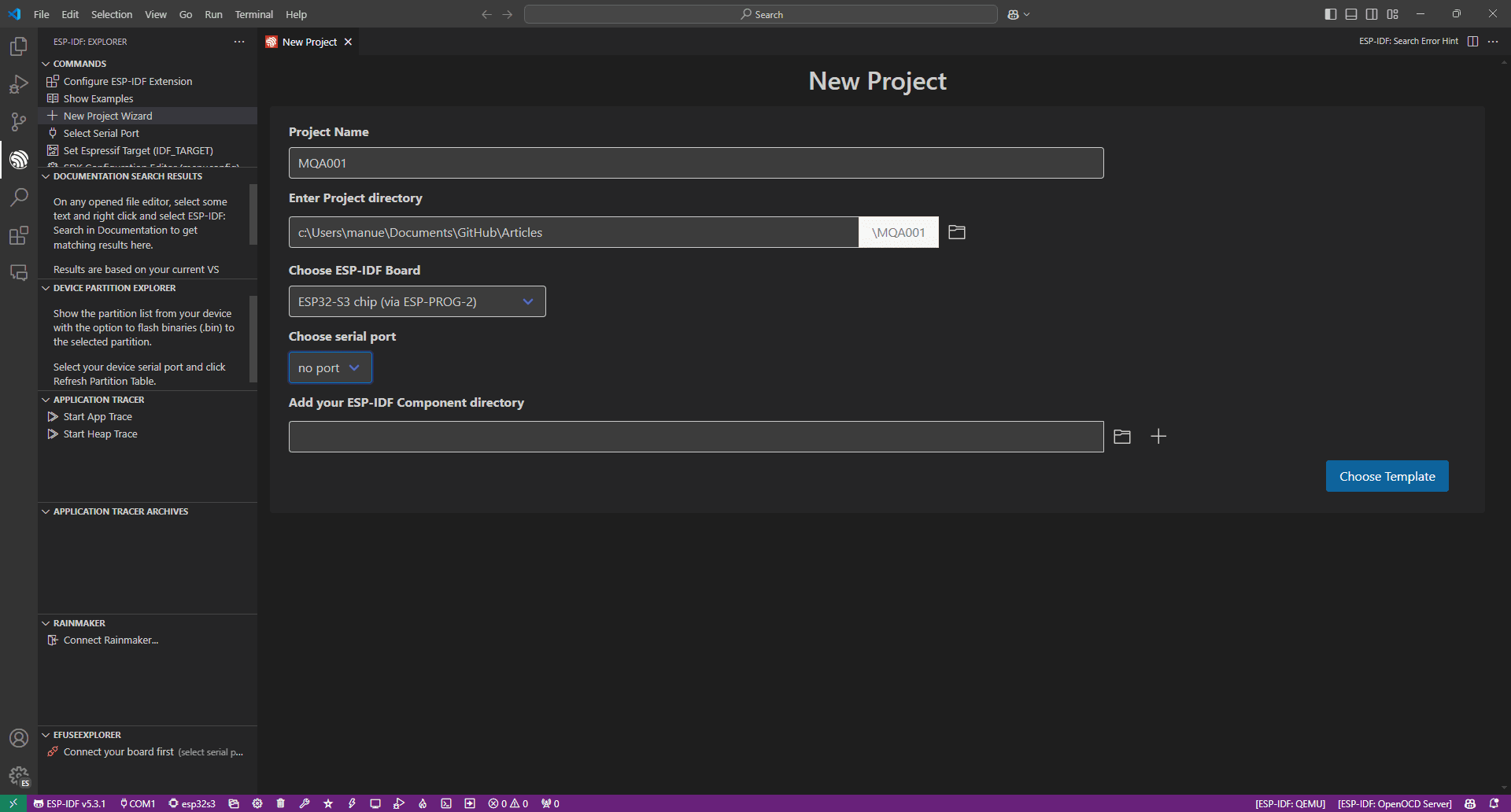Click execute custom task icon in status bar

(470, 803)
